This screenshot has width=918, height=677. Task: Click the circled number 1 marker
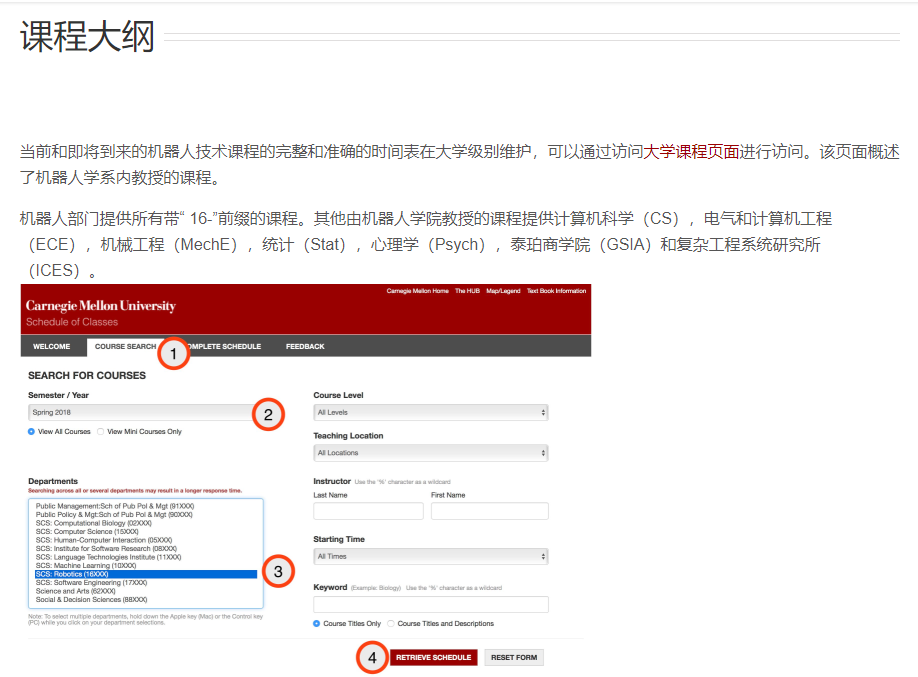pos(173,353)
